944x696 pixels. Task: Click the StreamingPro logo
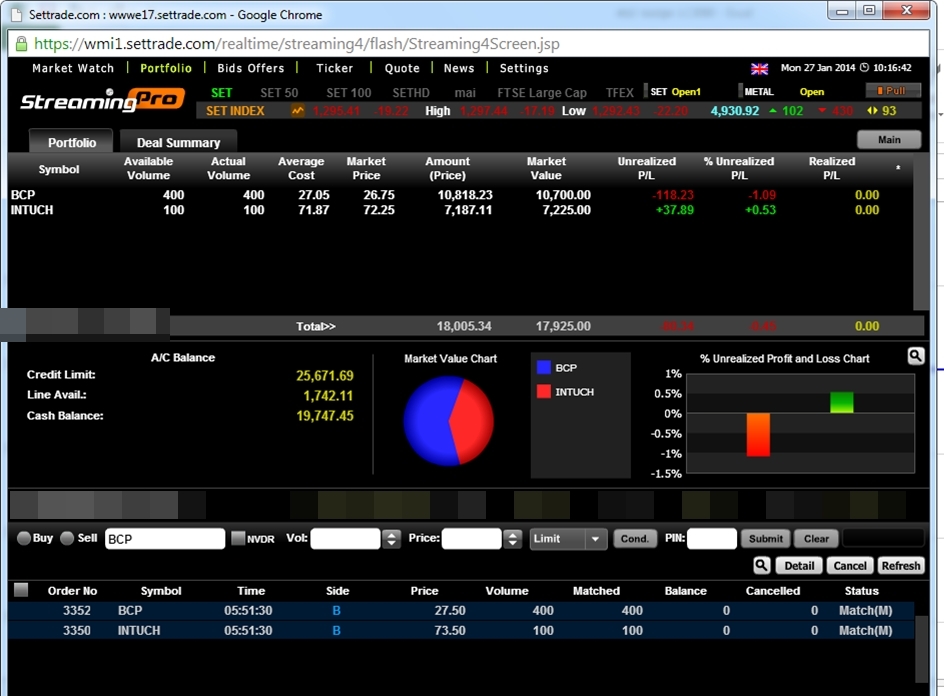pyautogui.click(x=102, y=100)
